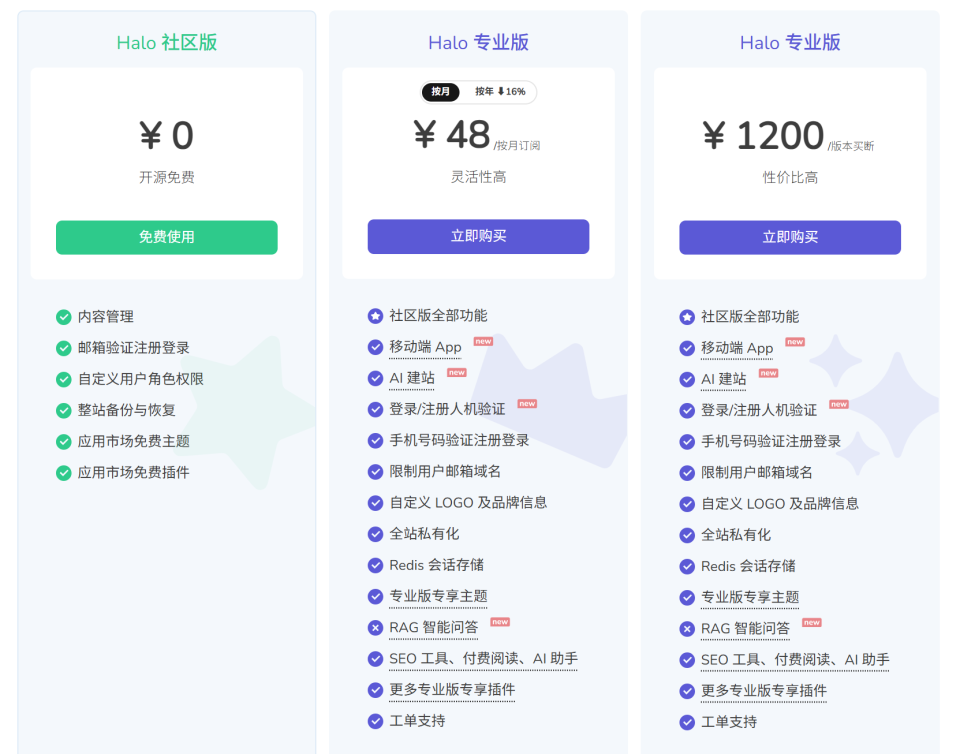The image size is (960, 754).
Task: Click the star icon beside 社区版全部功能 in monthly plan
Action: 375,316
